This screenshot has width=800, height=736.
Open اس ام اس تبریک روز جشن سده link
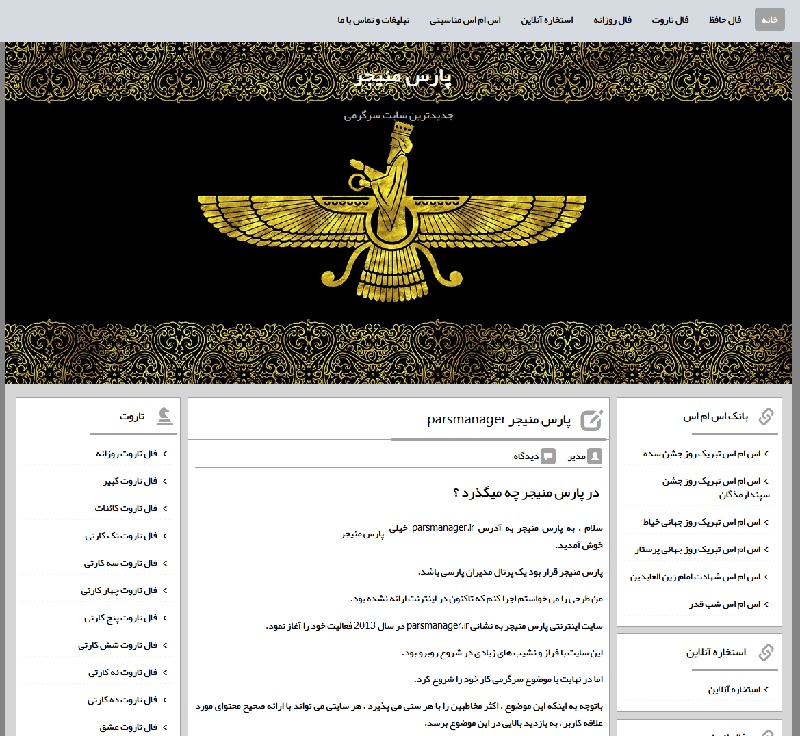click(x=702, y=453)
